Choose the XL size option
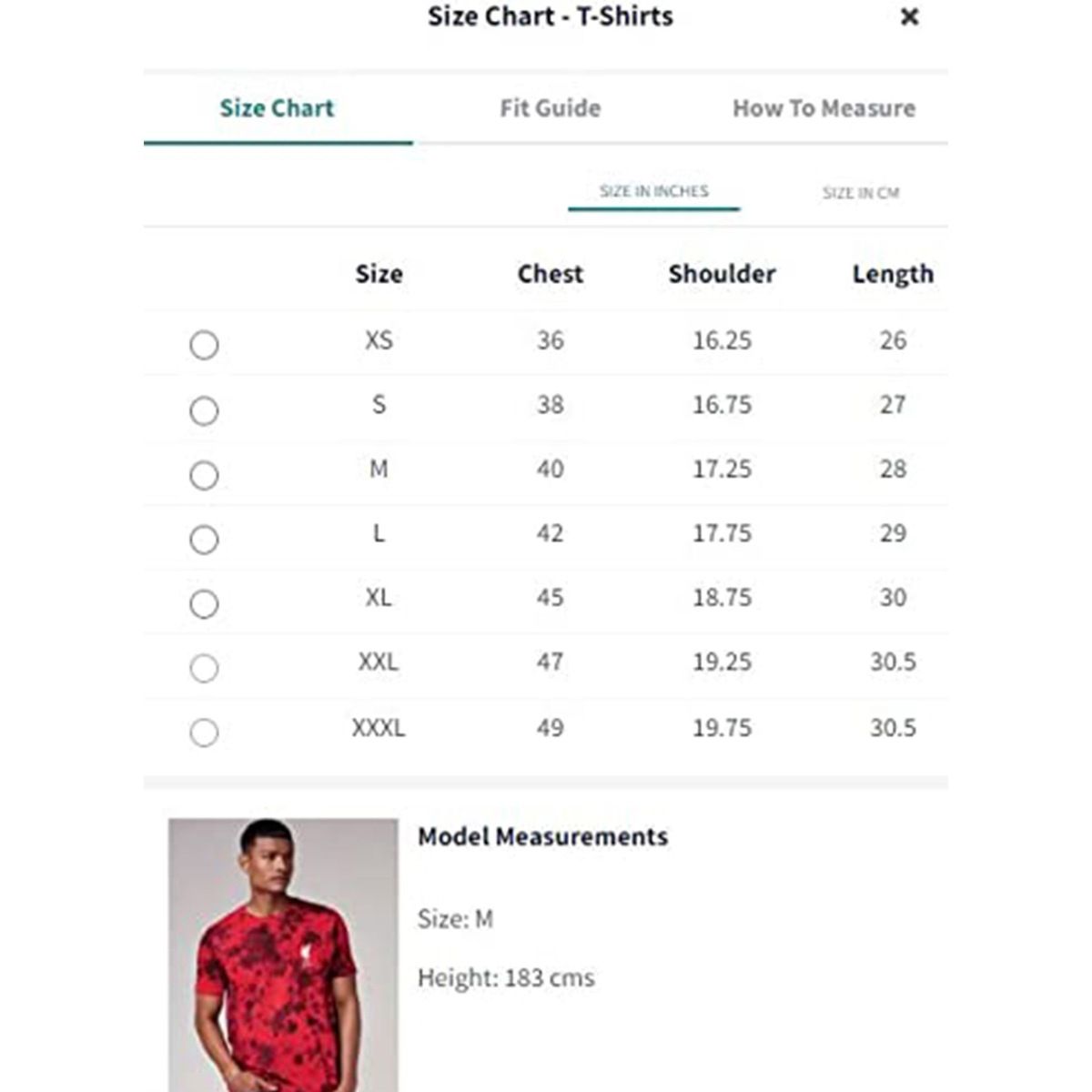The image size is (1092, 1092). [204, 604]
